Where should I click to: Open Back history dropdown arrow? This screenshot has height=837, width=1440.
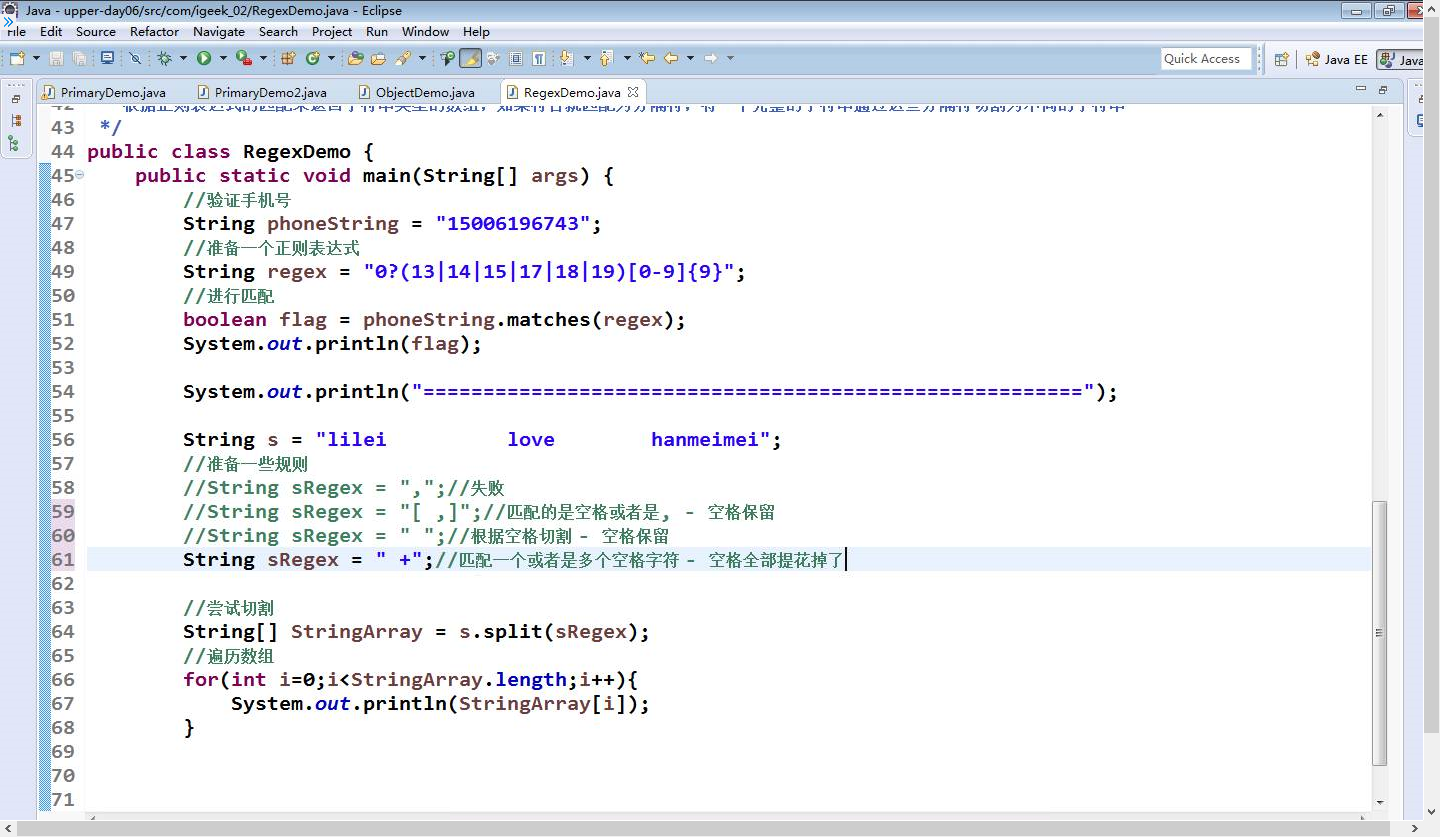690,58
